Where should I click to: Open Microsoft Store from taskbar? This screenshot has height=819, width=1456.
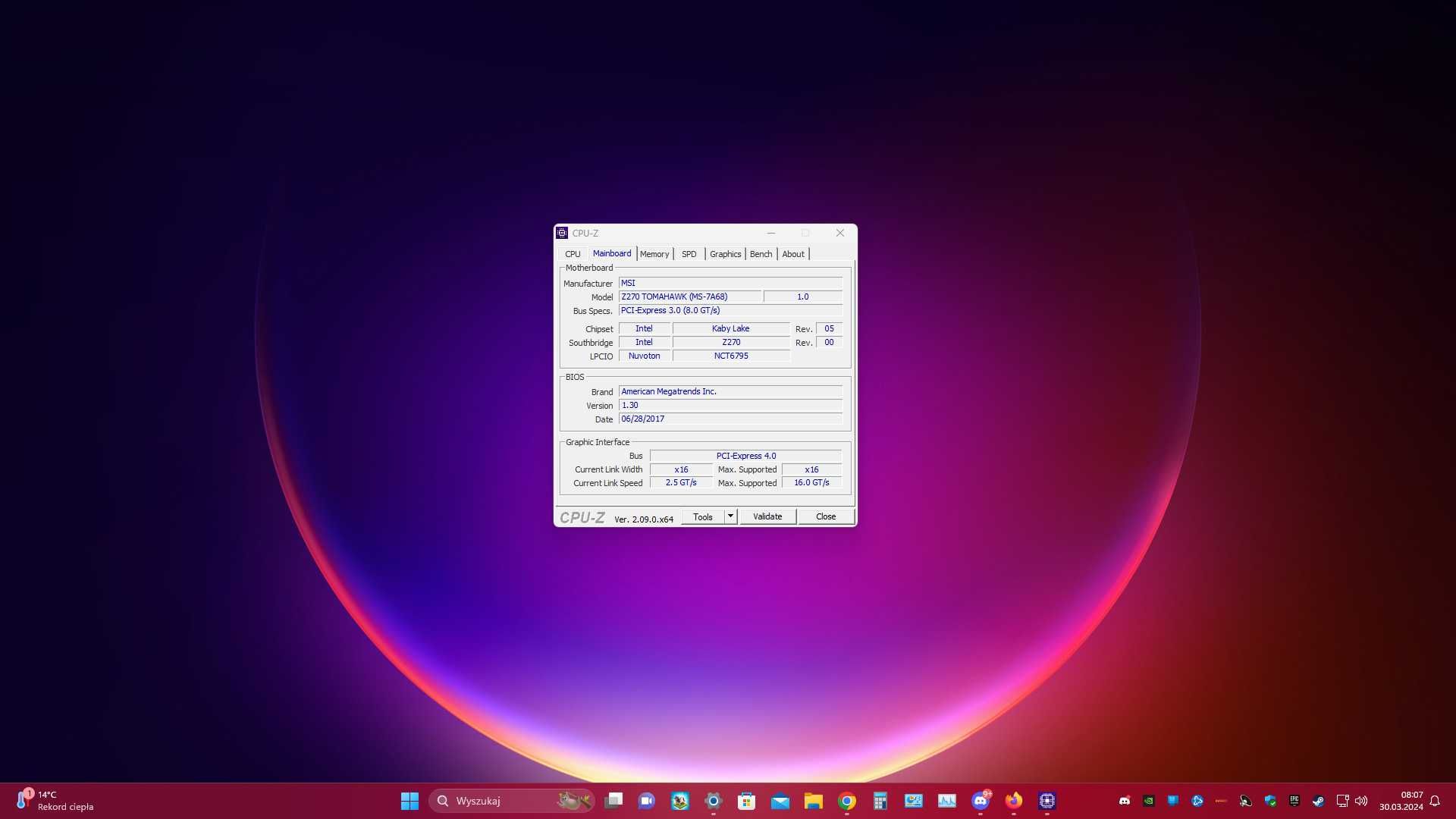[747, 801]
